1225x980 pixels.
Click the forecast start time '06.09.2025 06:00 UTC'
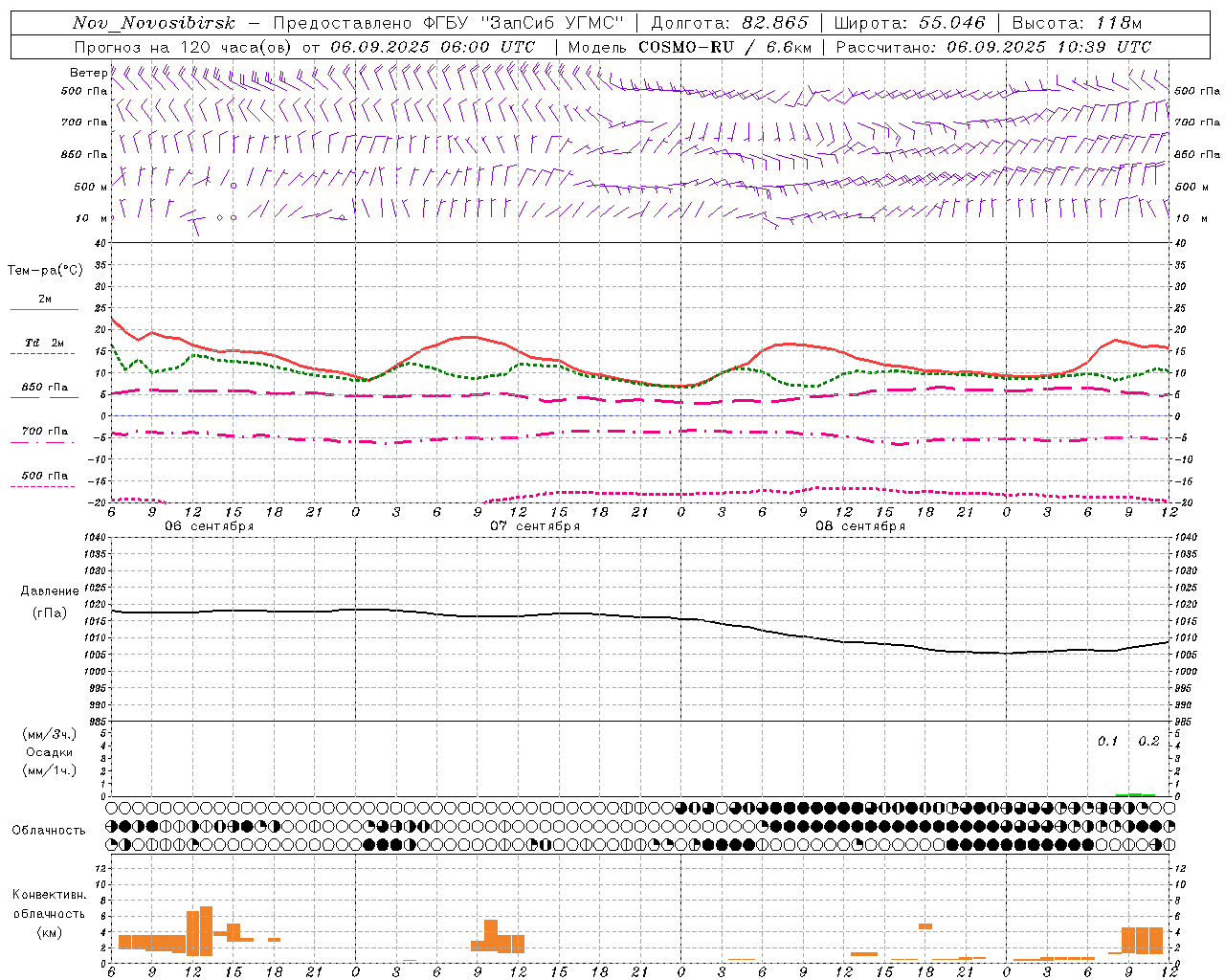(x=433, y=47)
